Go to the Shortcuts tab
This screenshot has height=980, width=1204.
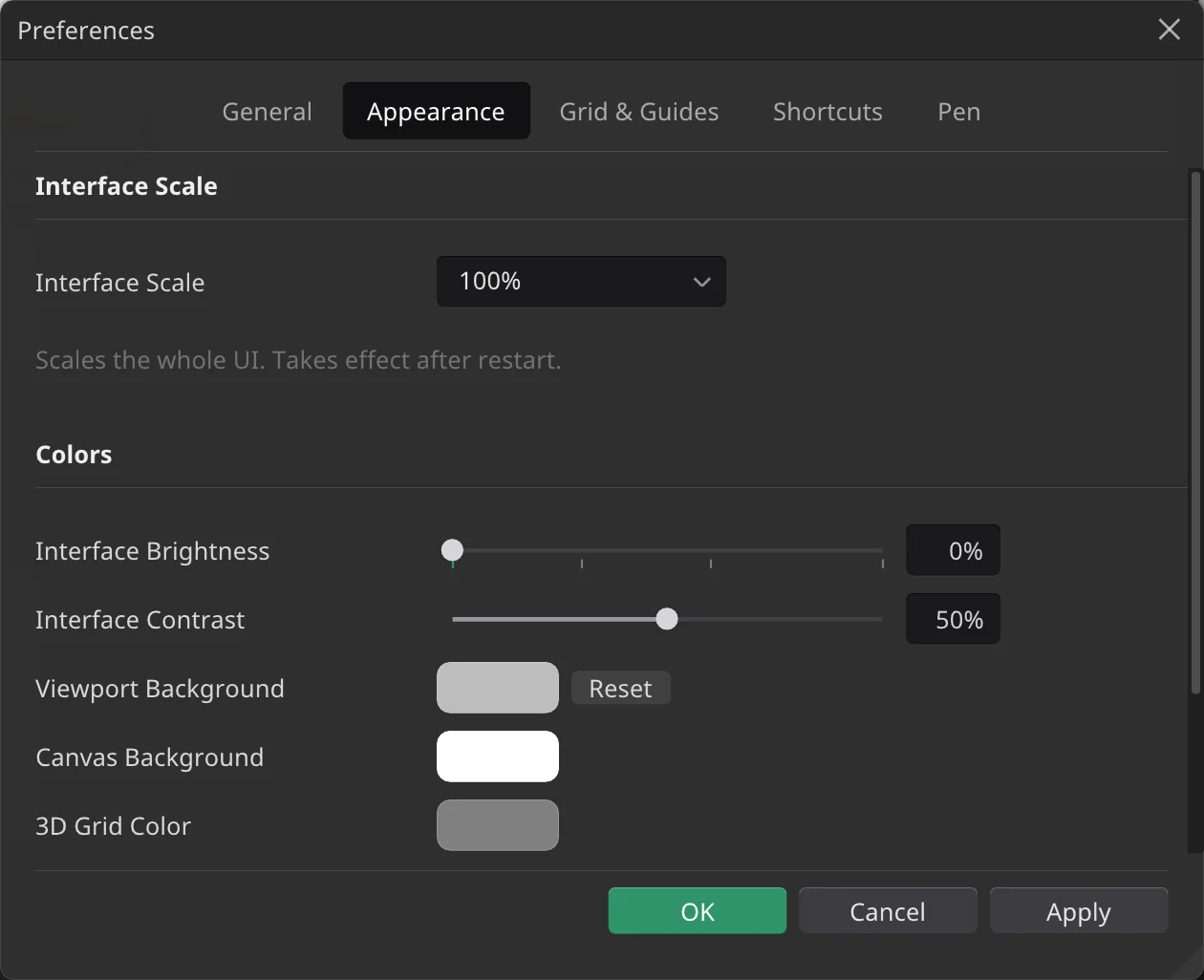click(828, 112)
